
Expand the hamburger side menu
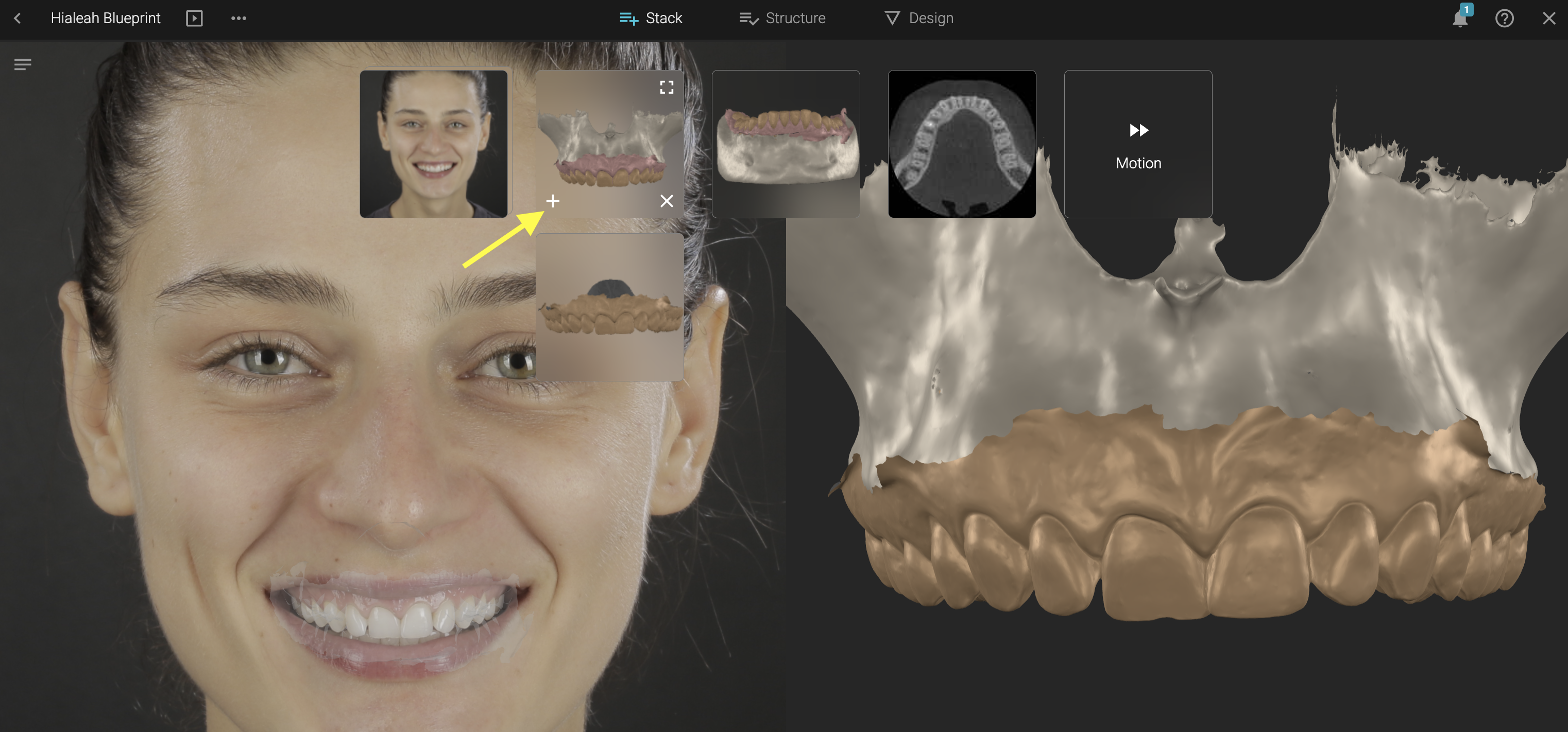pyautogui.click(x=23, y=64)
